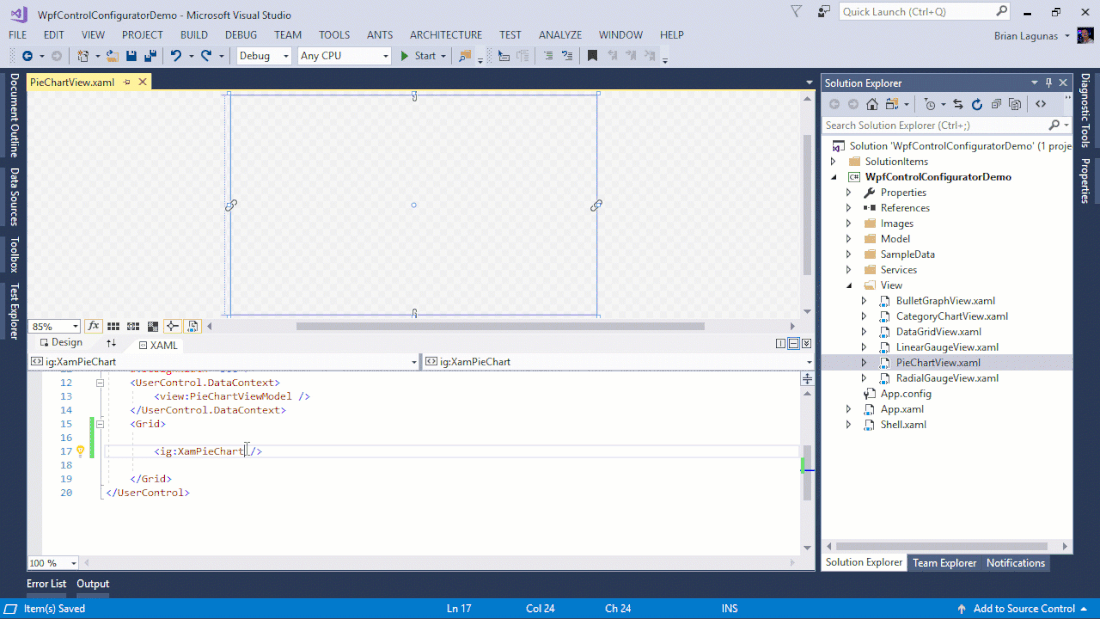This screenshot has height=619, width=1100.
Task: Click Collapse All in Solution Explorer
Action: tap(996, 104)
